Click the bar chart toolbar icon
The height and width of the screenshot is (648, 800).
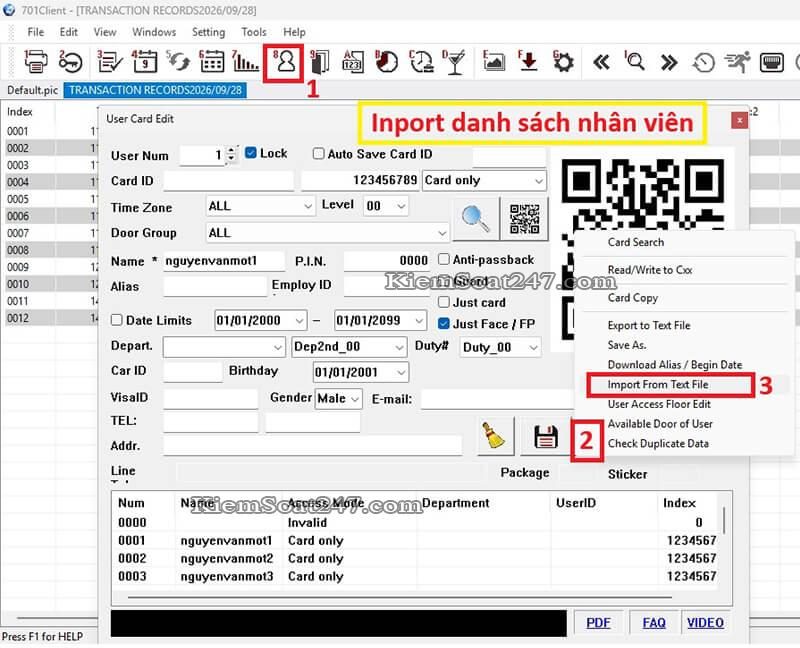point(245,62)
